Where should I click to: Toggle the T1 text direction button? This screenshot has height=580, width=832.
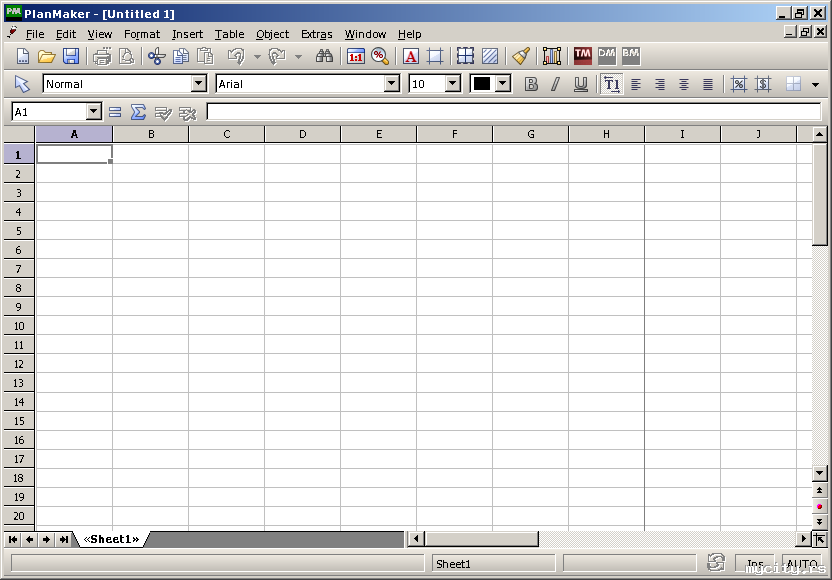(611, 84)
